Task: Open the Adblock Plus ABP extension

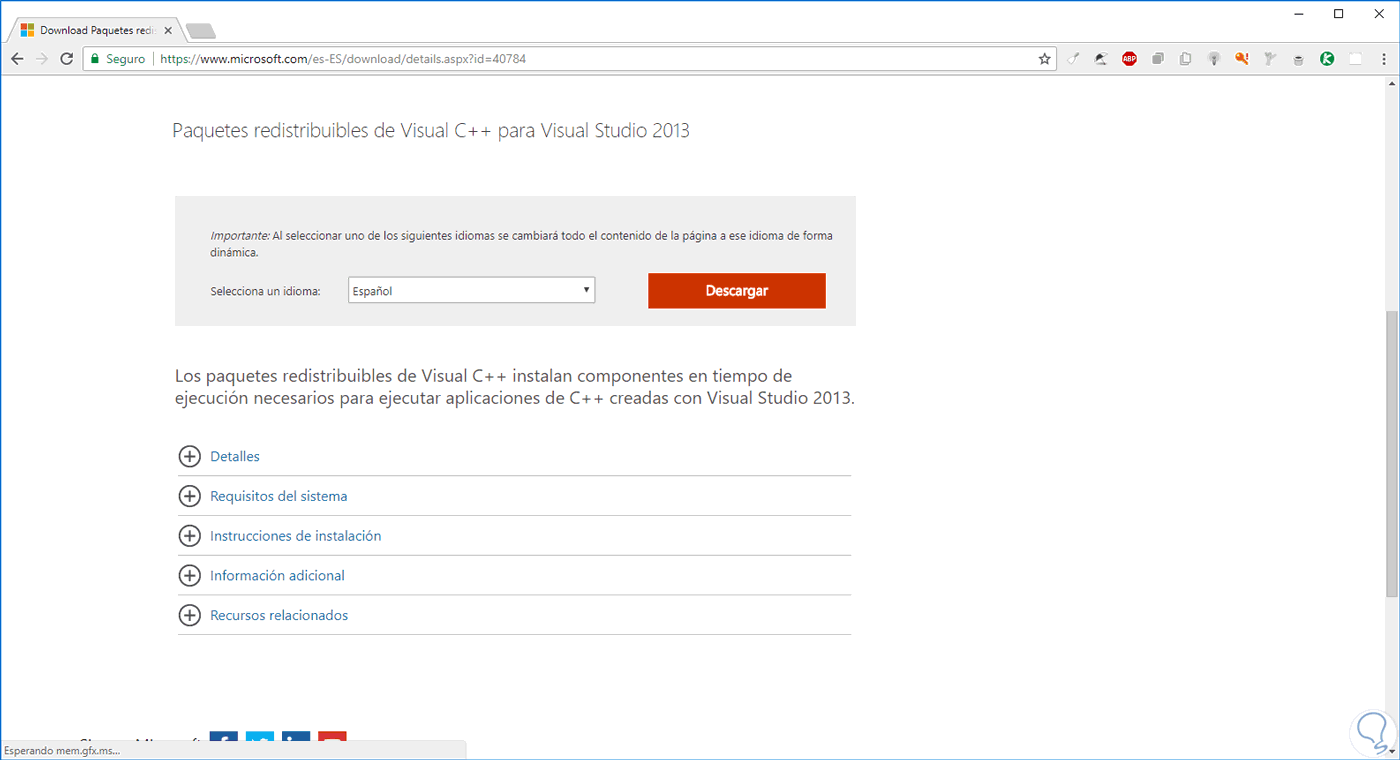Action: coord(1129,59)
